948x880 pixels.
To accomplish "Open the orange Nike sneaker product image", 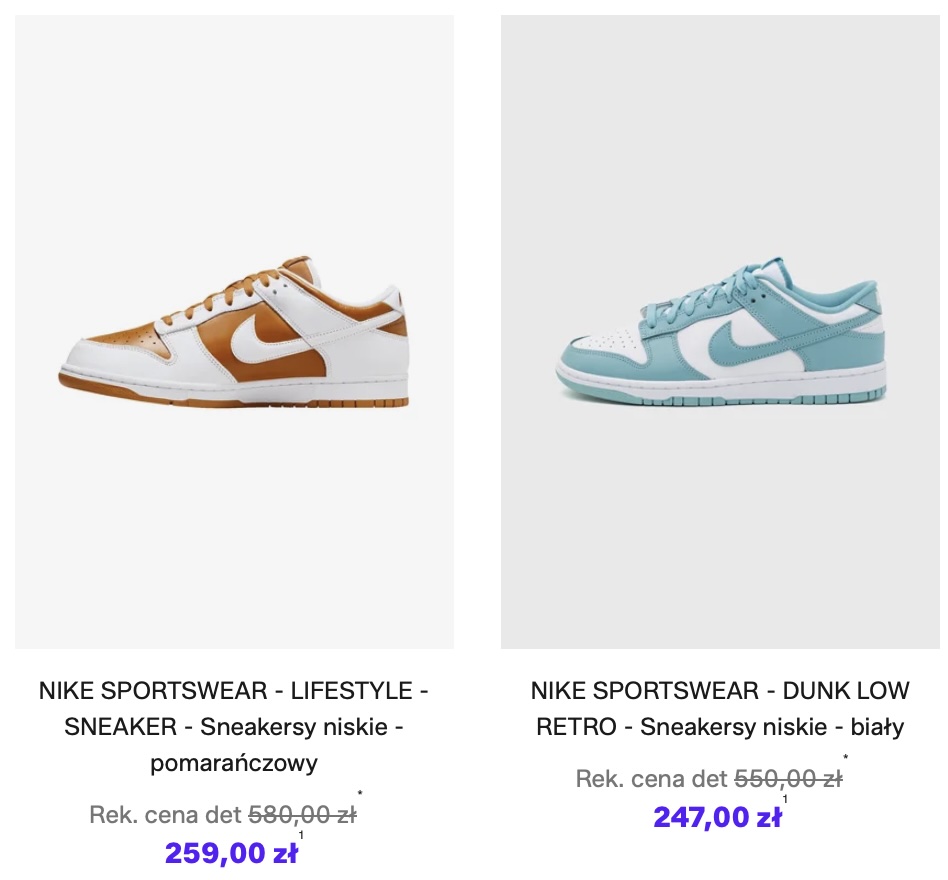I will coord(234,331).
